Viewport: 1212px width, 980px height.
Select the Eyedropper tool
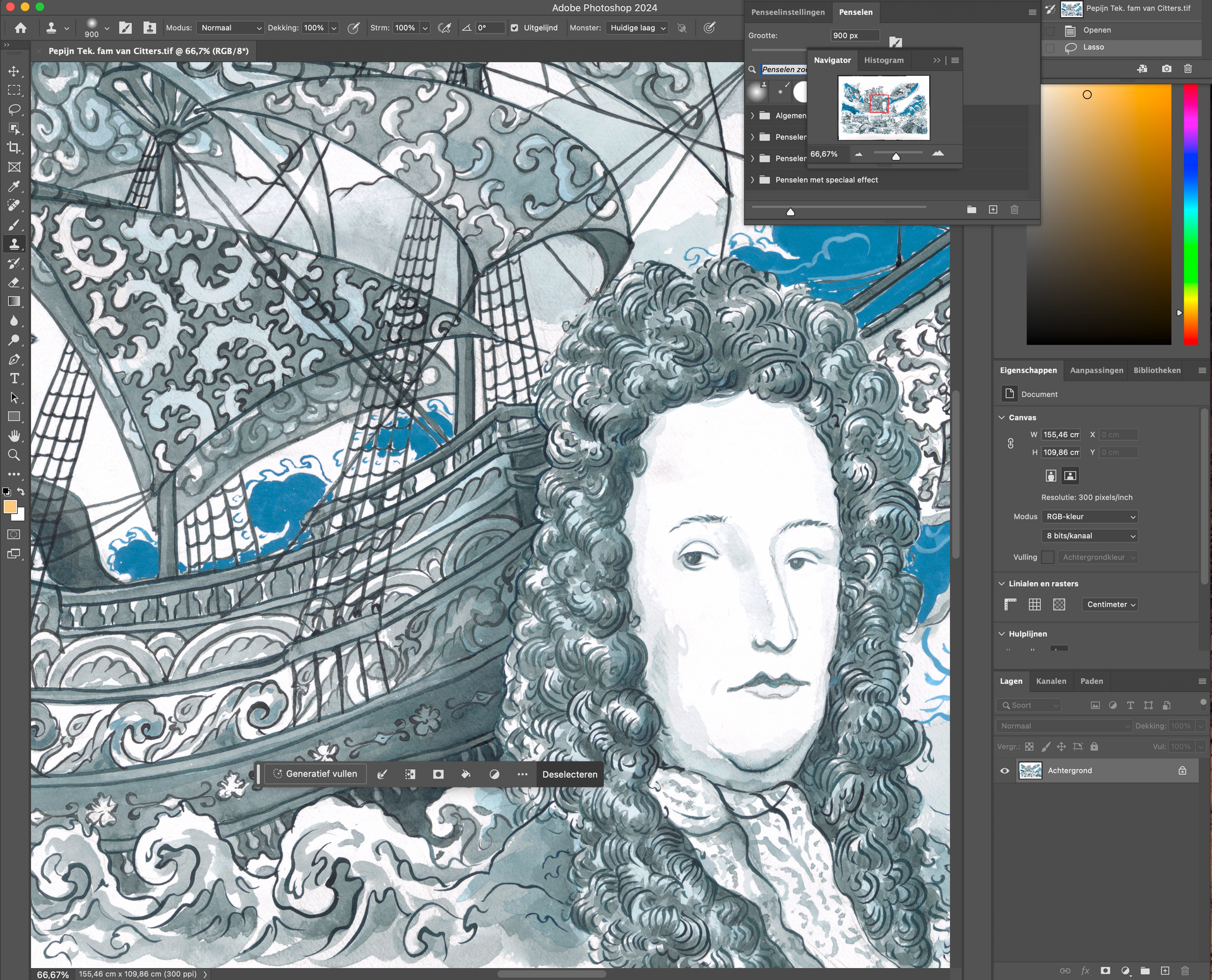[14, 186]
